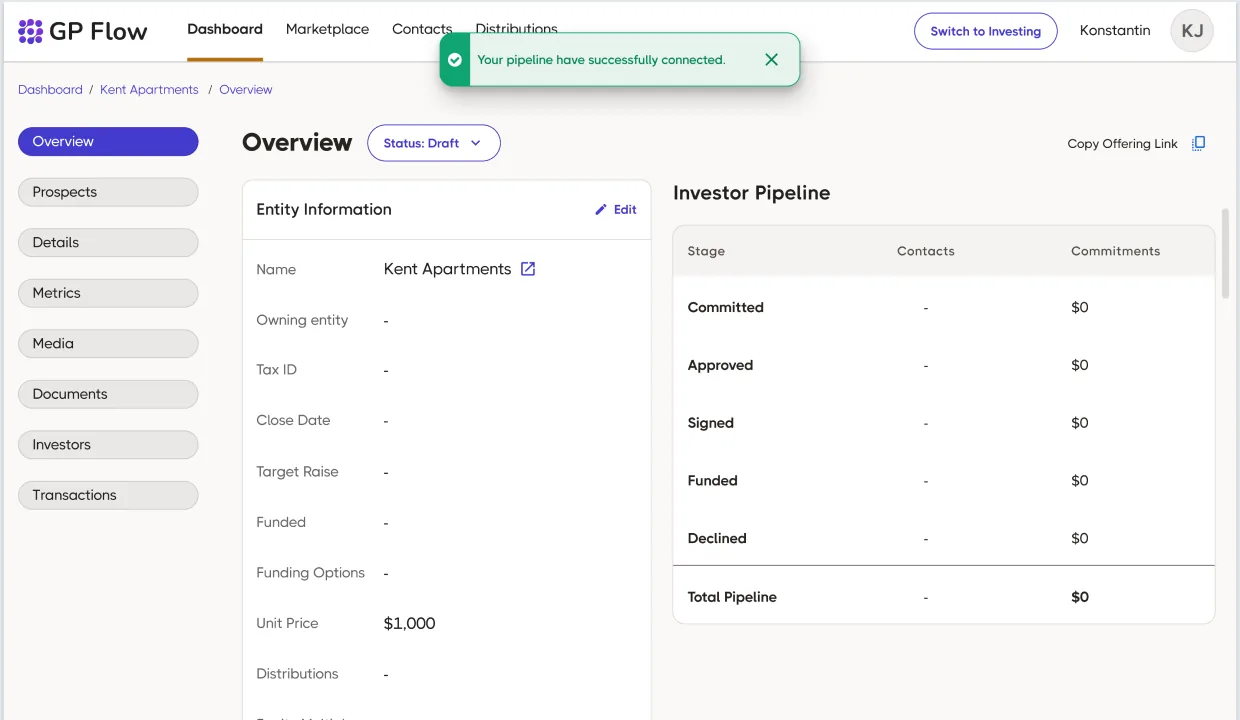Open the Contacts tab

click(x=422, y=30)
